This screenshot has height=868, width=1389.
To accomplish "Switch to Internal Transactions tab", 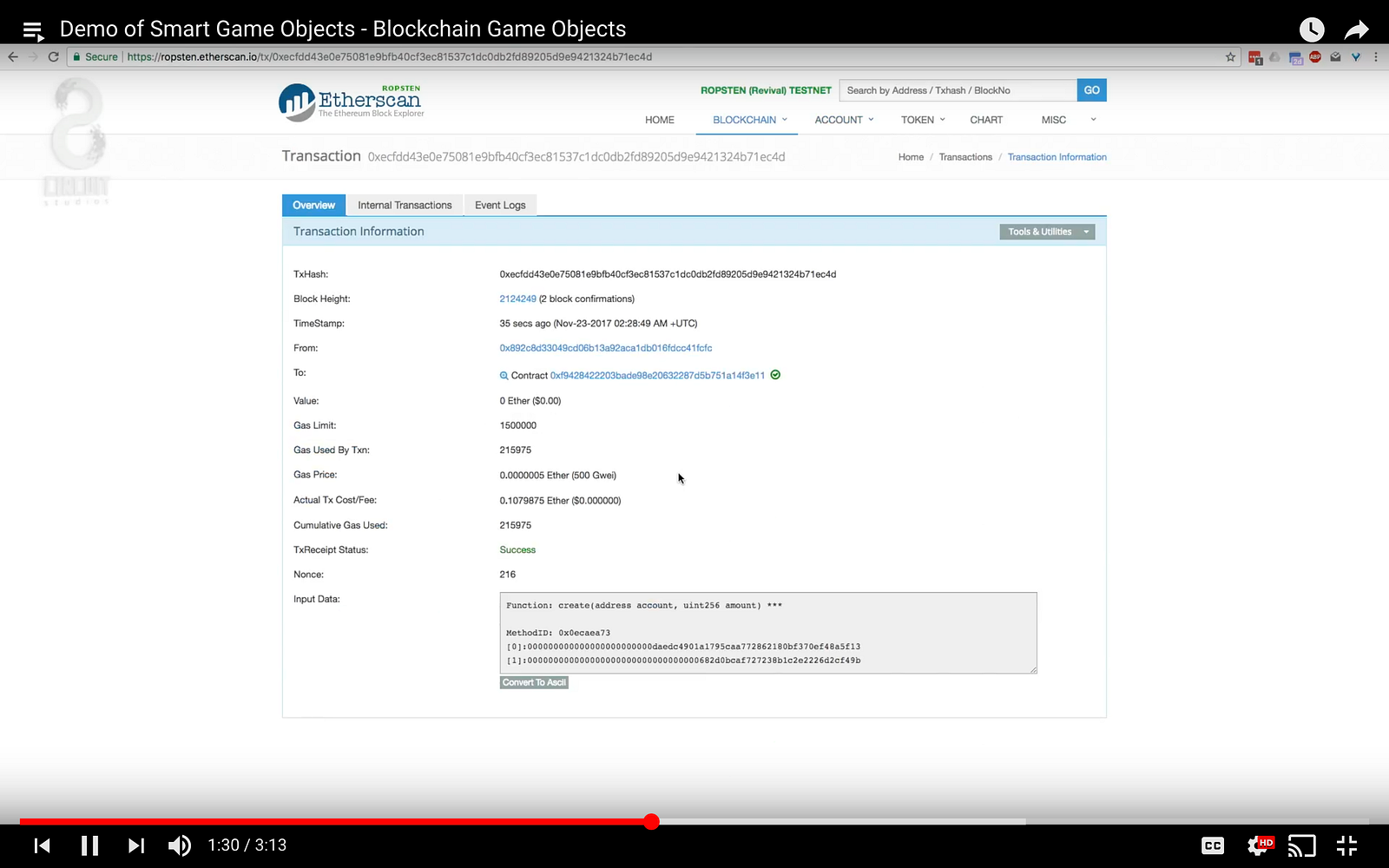I will click(x=405, y=205).
